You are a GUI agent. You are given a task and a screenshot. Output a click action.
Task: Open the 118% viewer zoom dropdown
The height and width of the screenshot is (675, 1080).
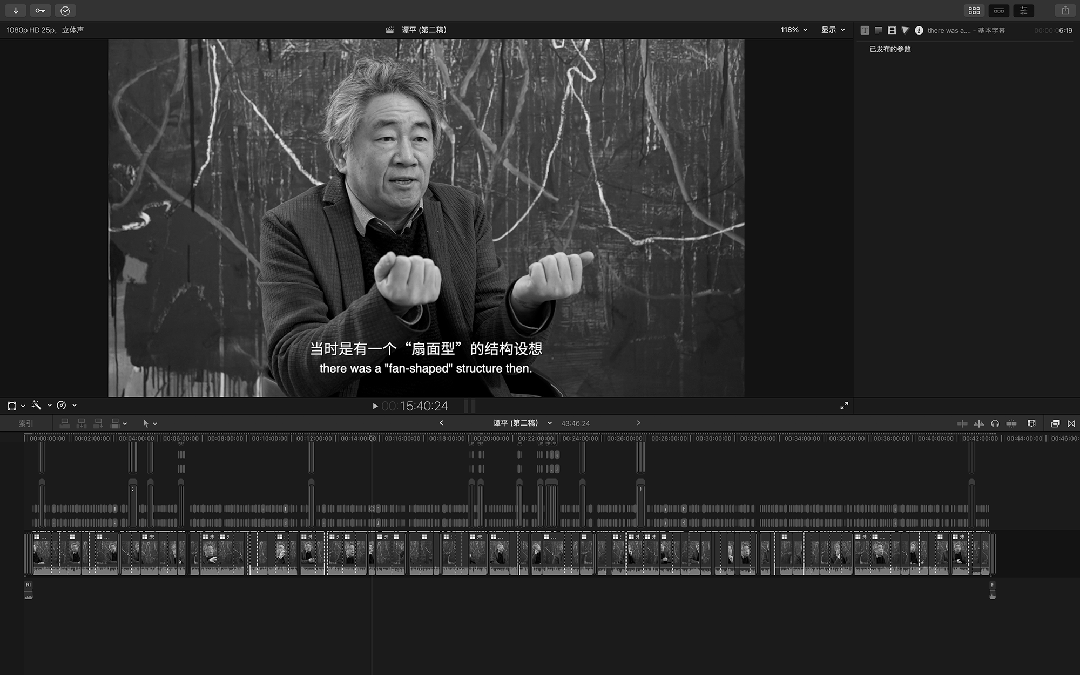click(x=791, y=29)
